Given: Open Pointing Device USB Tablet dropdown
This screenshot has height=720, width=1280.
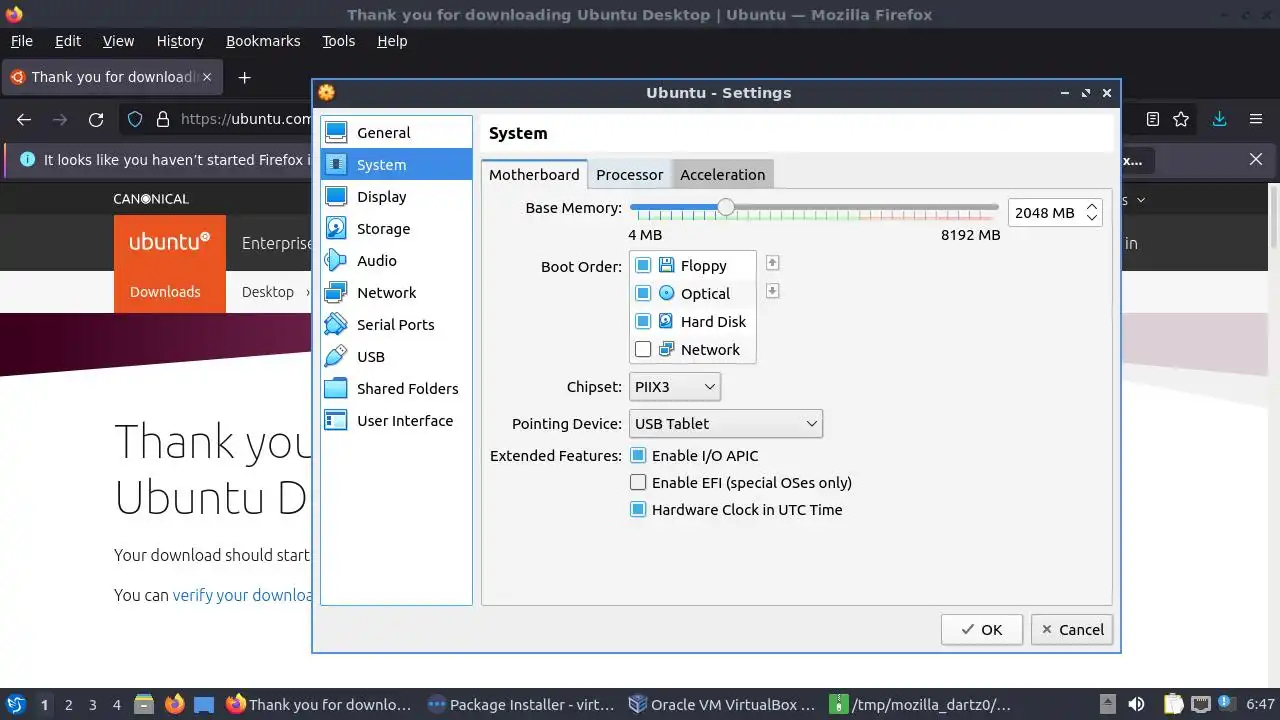Looking at the screenshot, I should 725,423.
